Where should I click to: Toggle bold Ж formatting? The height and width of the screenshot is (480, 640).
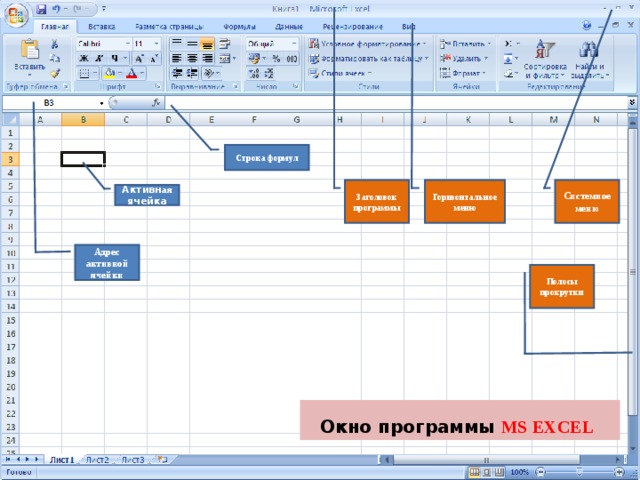pos(84,59)
